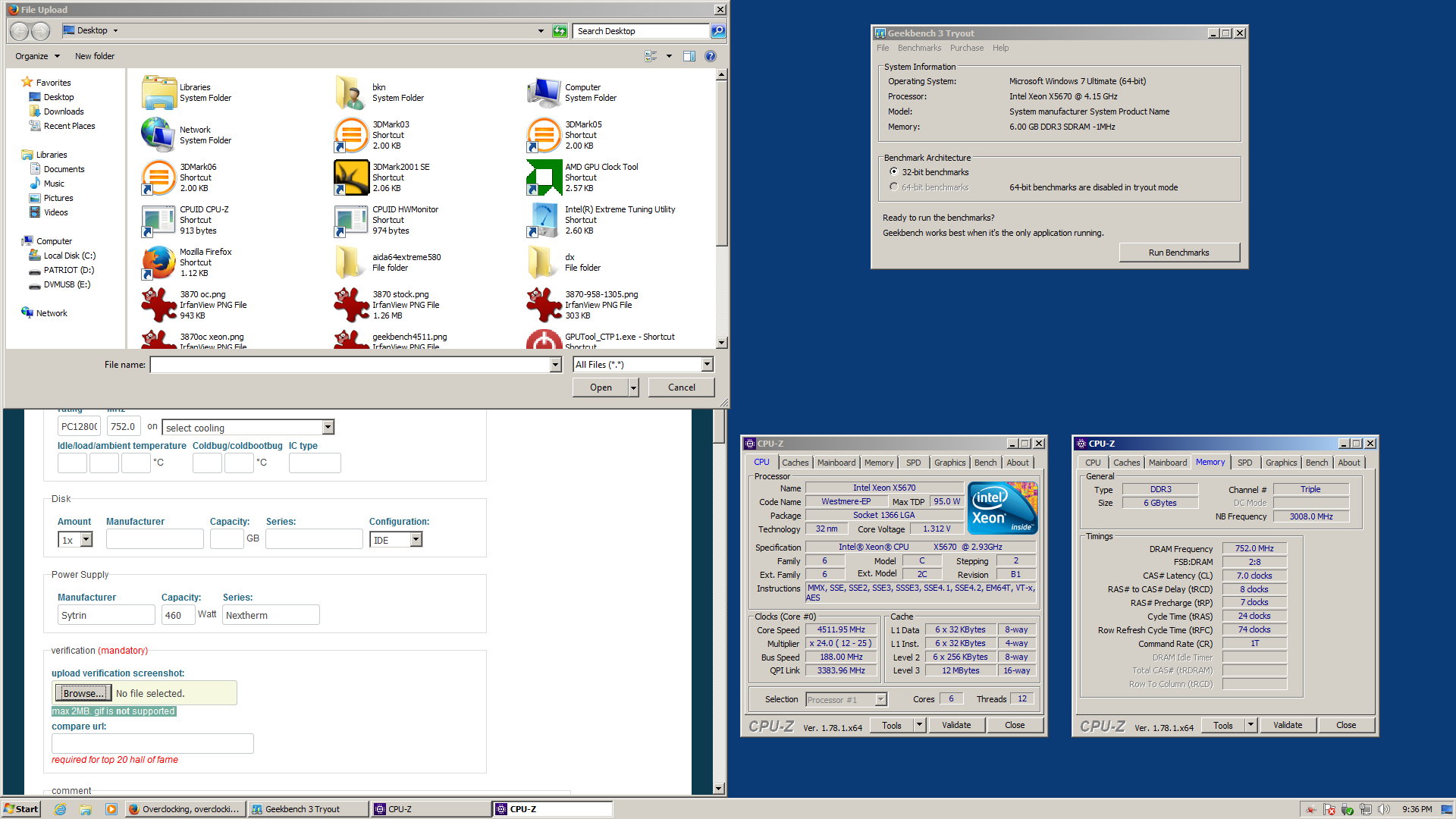
Task: Click the volume icon in system tray
Action: point(1383,809)
